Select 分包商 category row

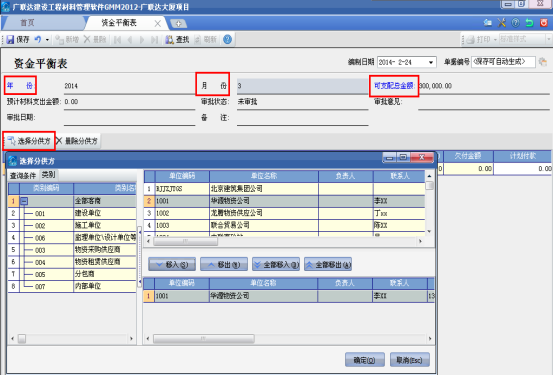click(x=72, y=274)
